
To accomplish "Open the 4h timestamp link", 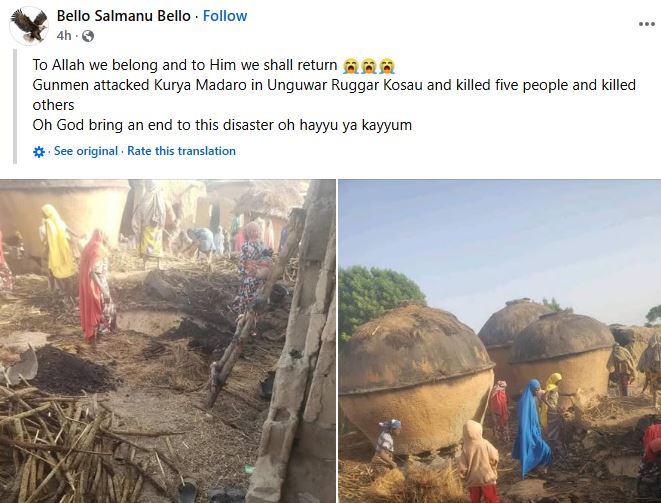I will [65, 37].
